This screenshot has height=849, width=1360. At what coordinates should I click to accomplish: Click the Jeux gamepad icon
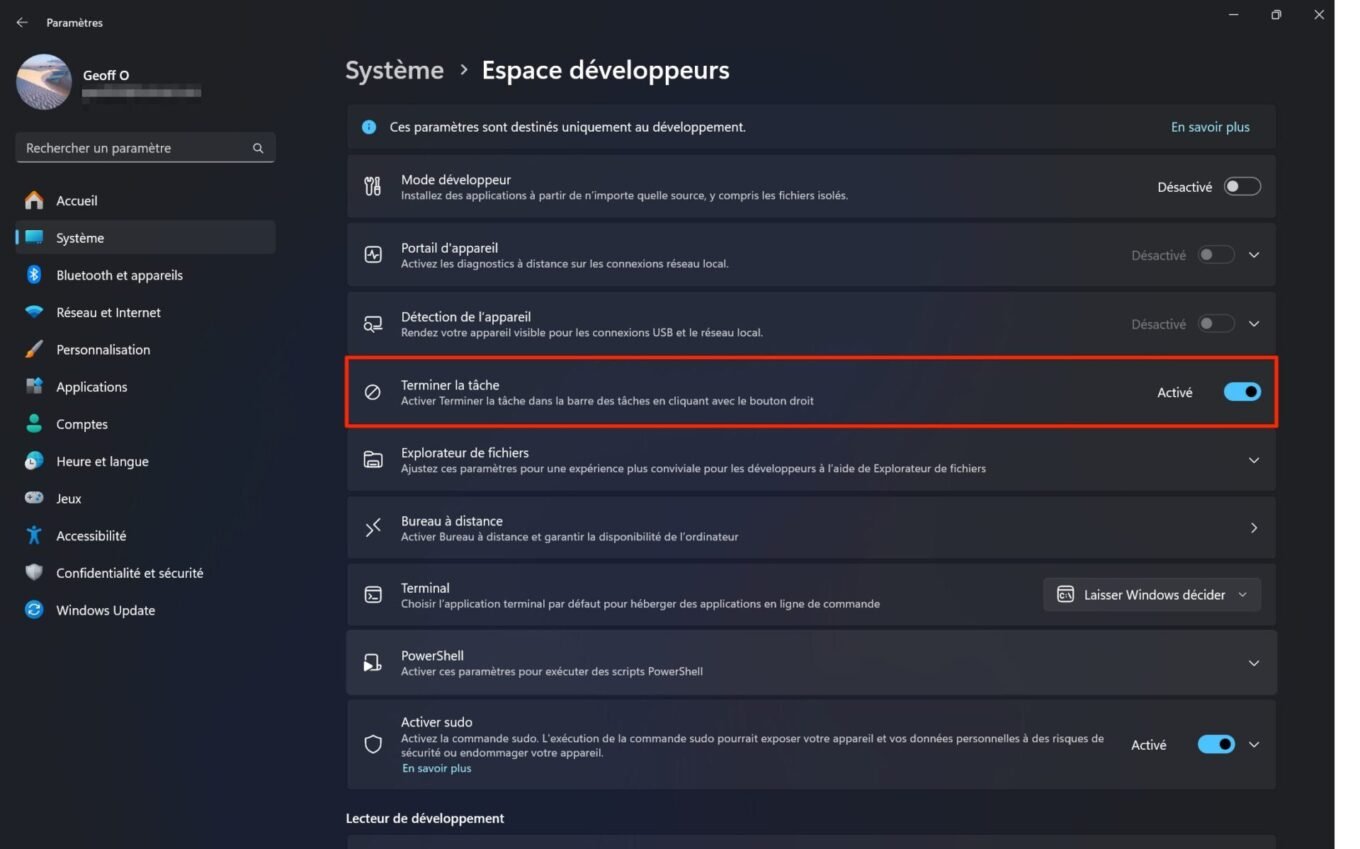(x=34, y=498)
